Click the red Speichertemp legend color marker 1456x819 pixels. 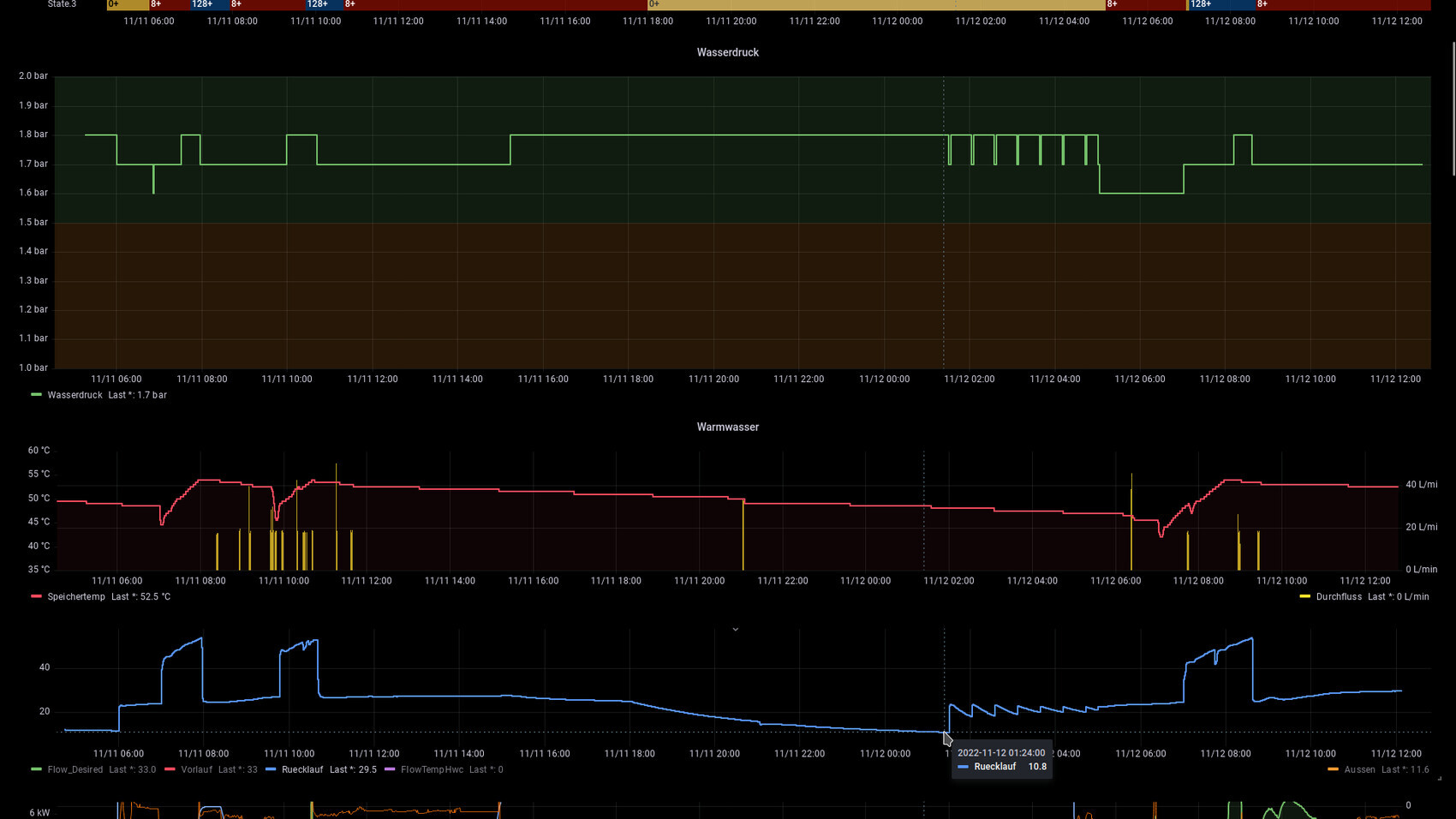[36, 596]
